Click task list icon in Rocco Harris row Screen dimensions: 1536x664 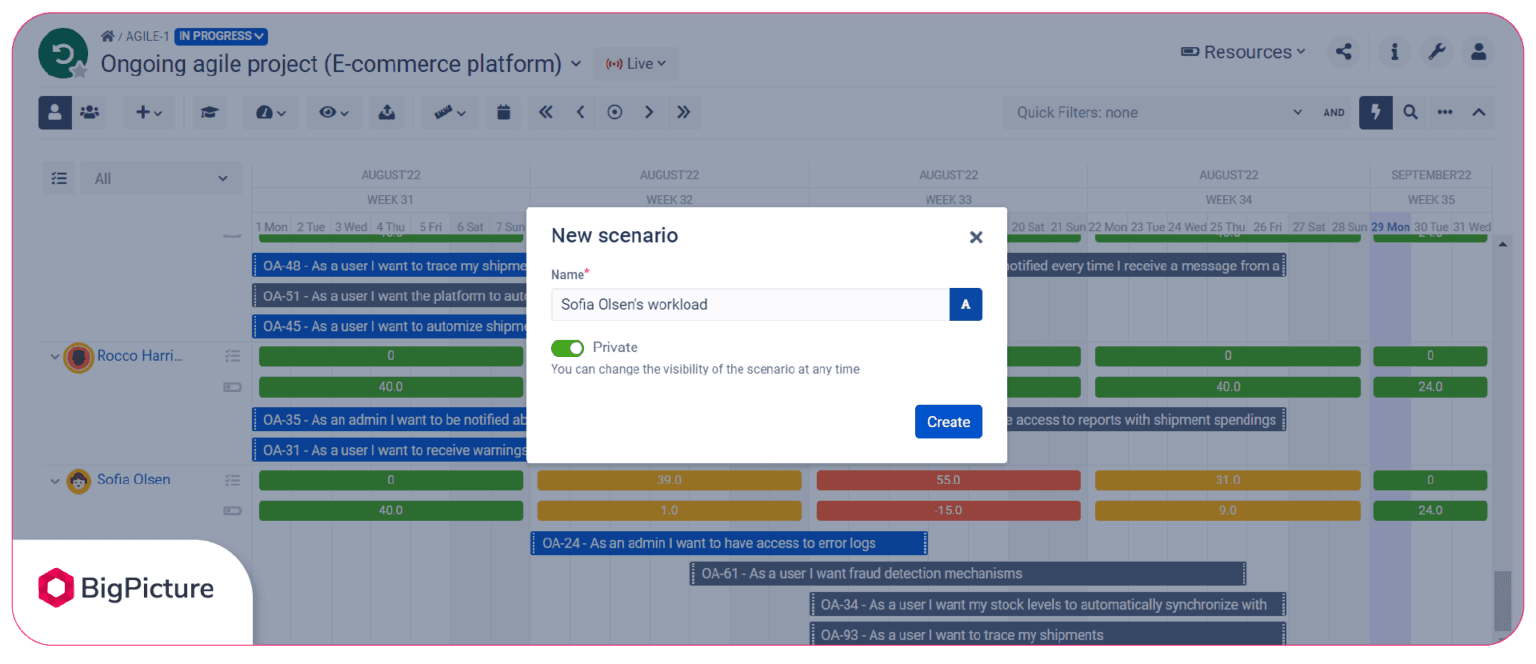(x=233, y=356)
